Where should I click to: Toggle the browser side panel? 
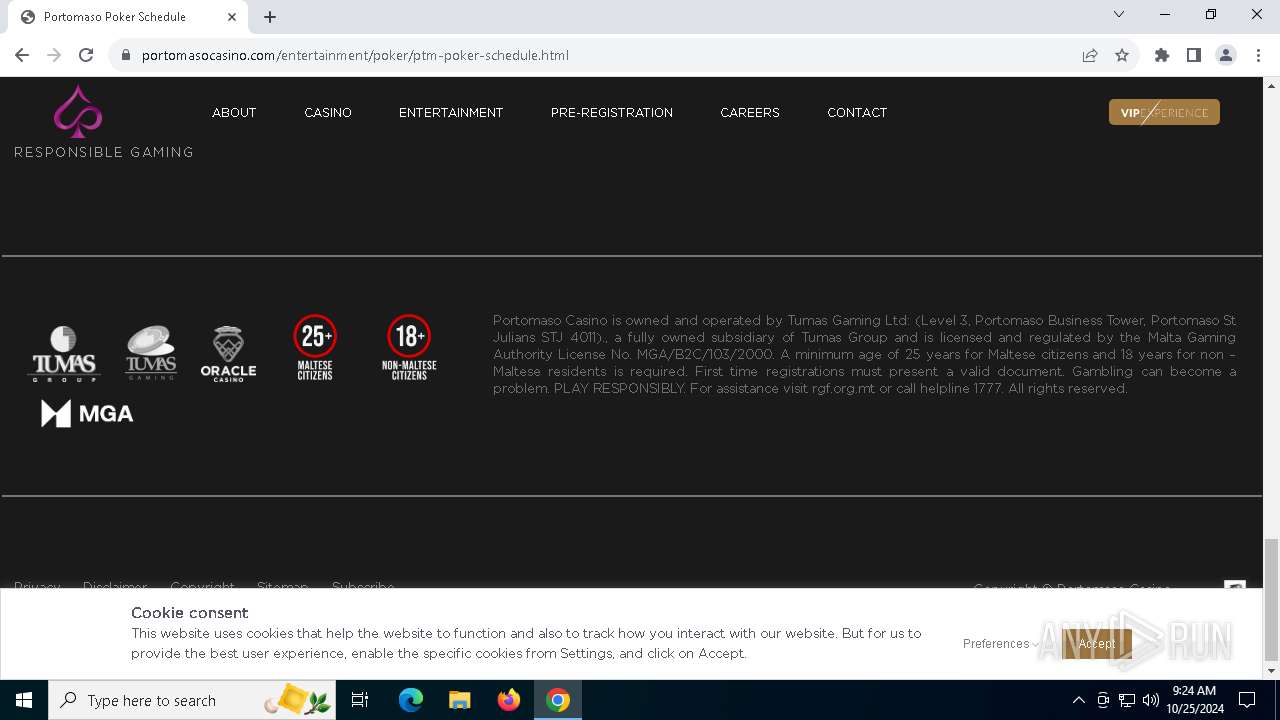(x=1194, y=55)
